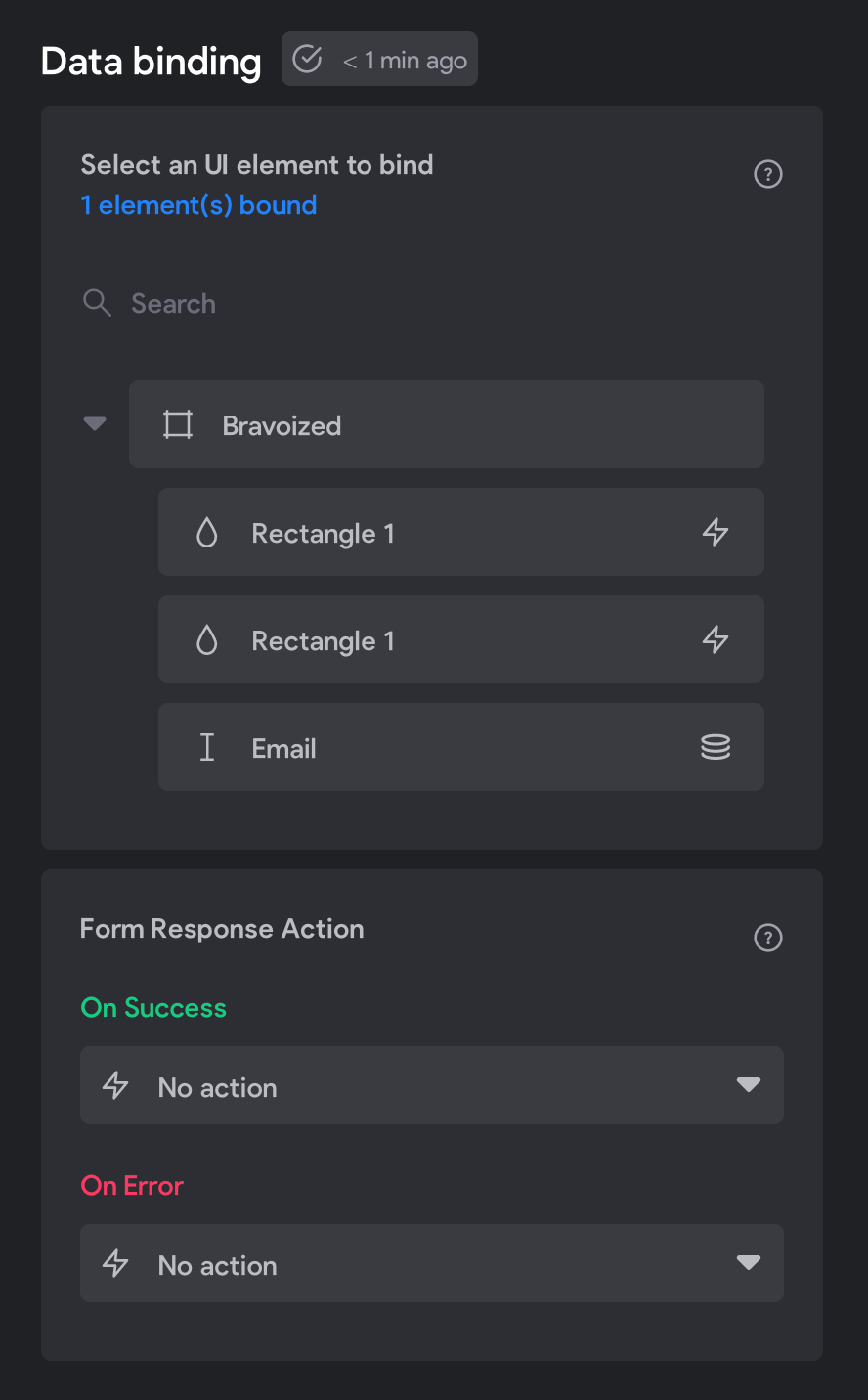Click the 'Data binding' heading
This screenshot has width=868, height=1400.
coord(152,62)
